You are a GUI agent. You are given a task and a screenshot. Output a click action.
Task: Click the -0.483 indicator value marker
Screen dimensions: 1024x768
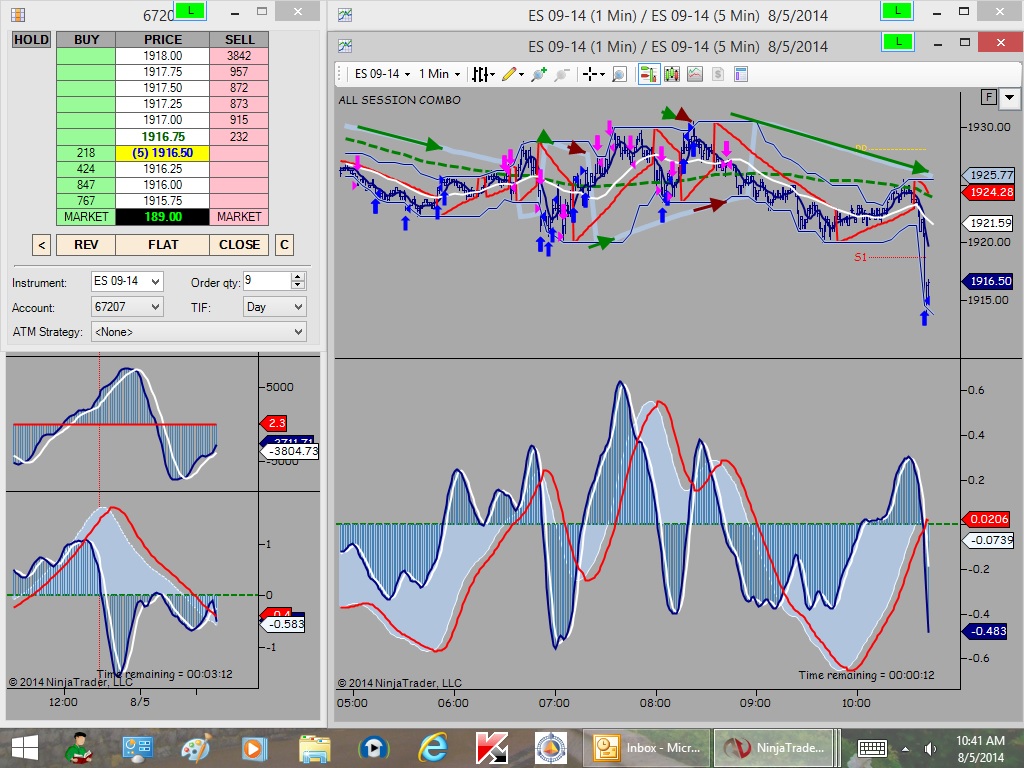click(x=985, y=631)
